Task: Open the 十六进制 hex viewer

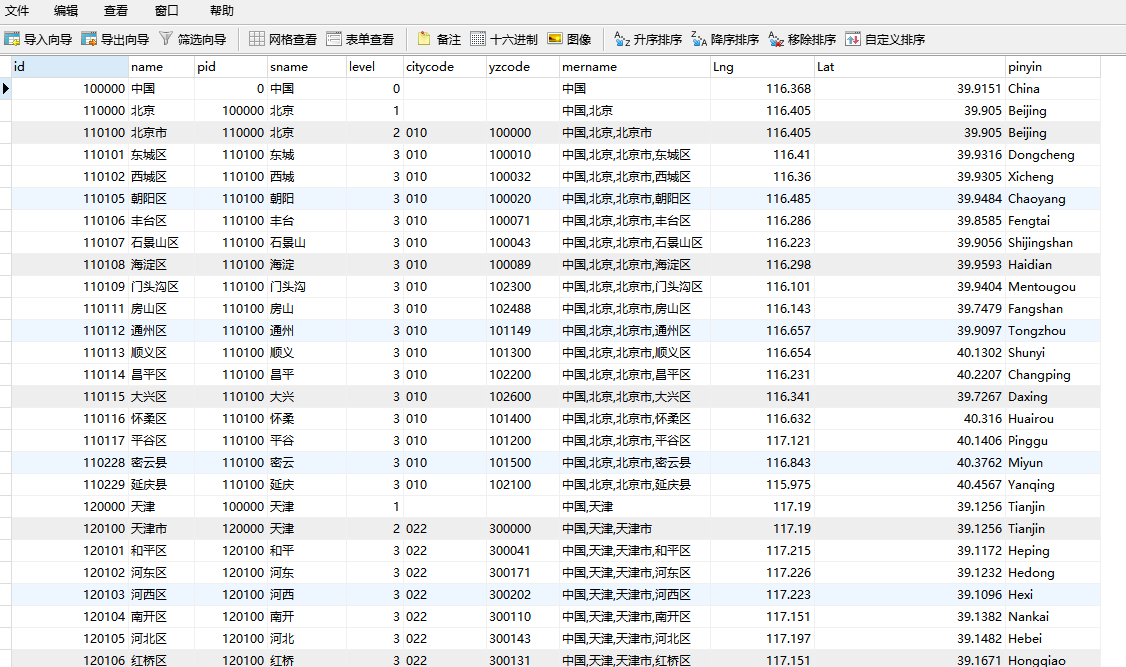Action: 503,39
